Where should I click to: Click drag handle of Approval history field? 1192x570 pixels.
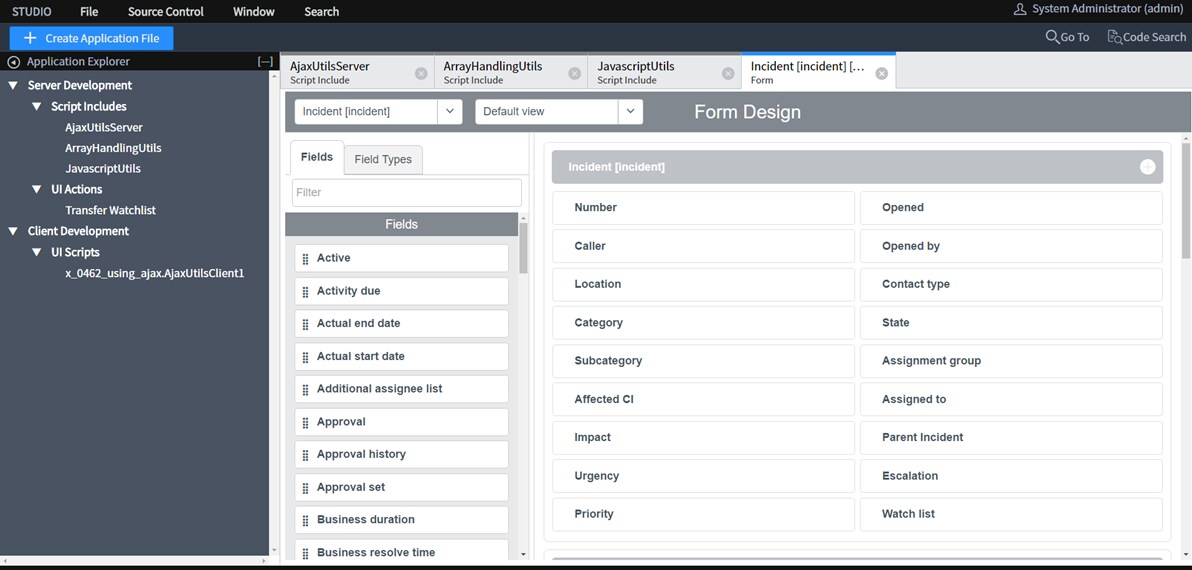tap(306, 454)
